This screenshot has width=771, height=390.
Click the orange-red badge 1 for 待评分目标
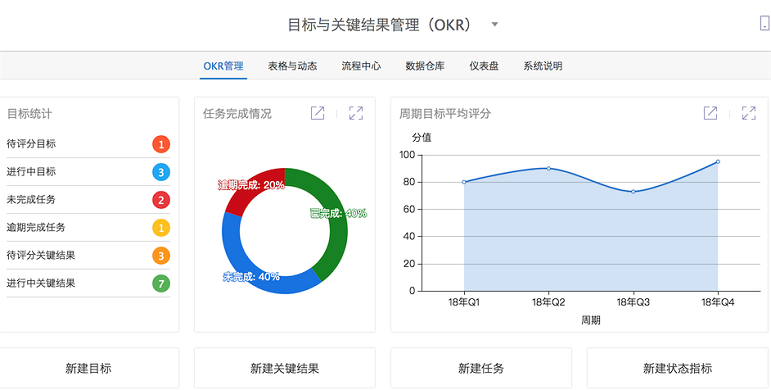click(161, 145)
